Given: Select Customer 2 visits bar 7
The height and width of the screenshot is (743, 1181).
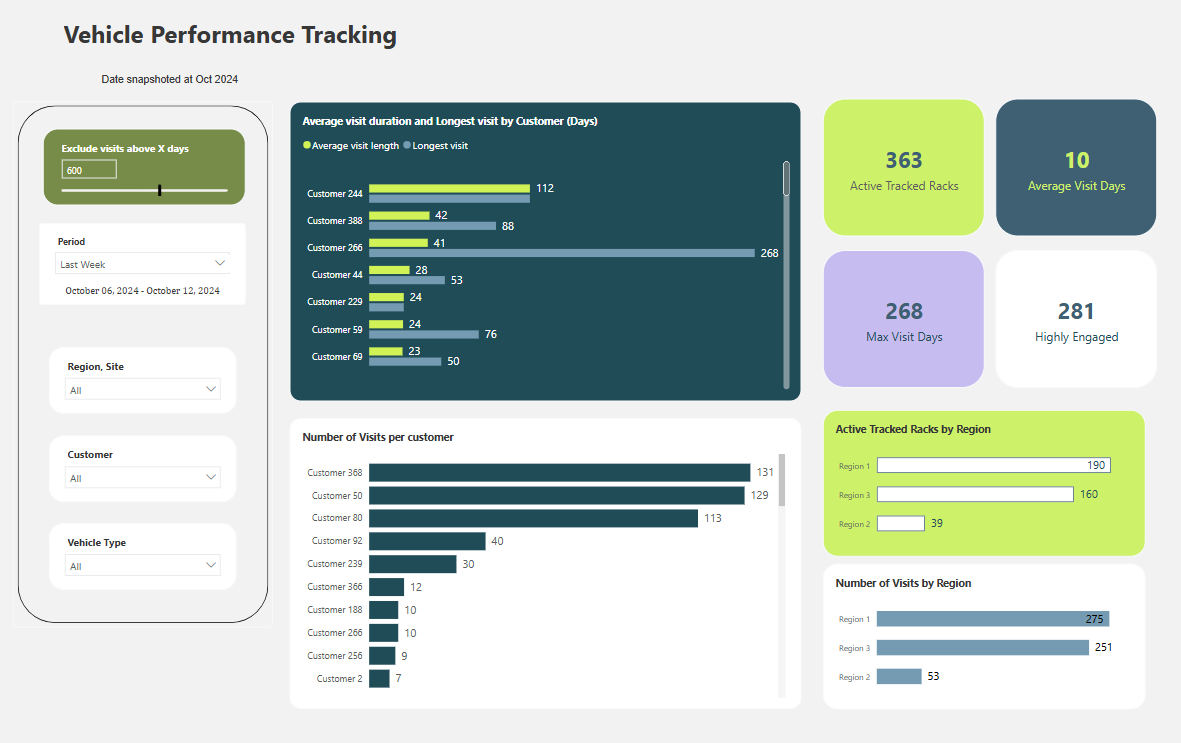Looking at the screenshot, I should (x=380, y=678).
